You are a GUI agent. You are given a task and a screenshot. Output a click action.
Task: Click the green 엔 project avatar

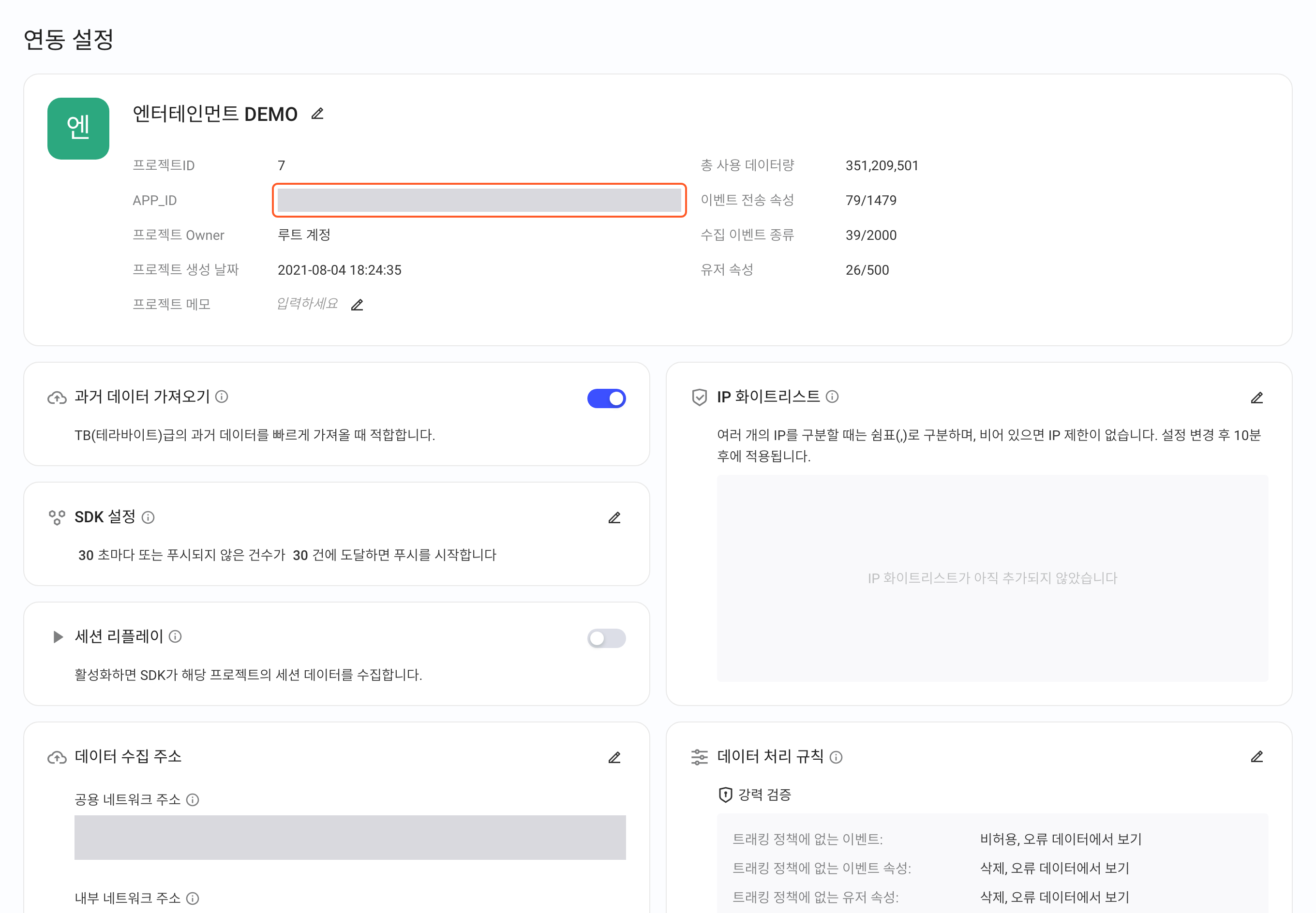coord(78,128)
